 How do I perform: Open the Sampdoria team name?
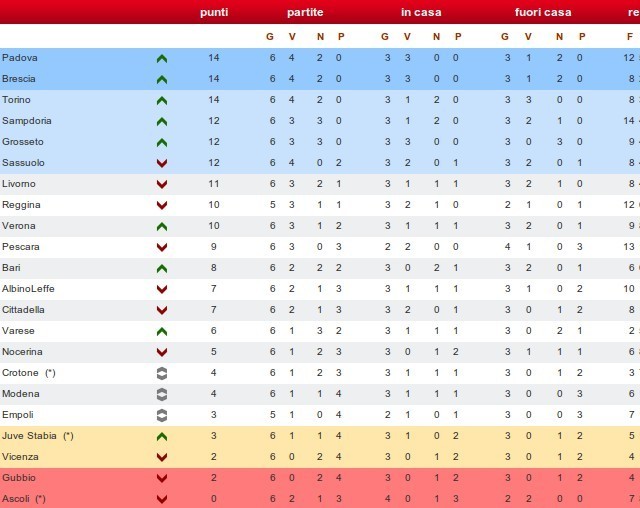tap(27, 121)
